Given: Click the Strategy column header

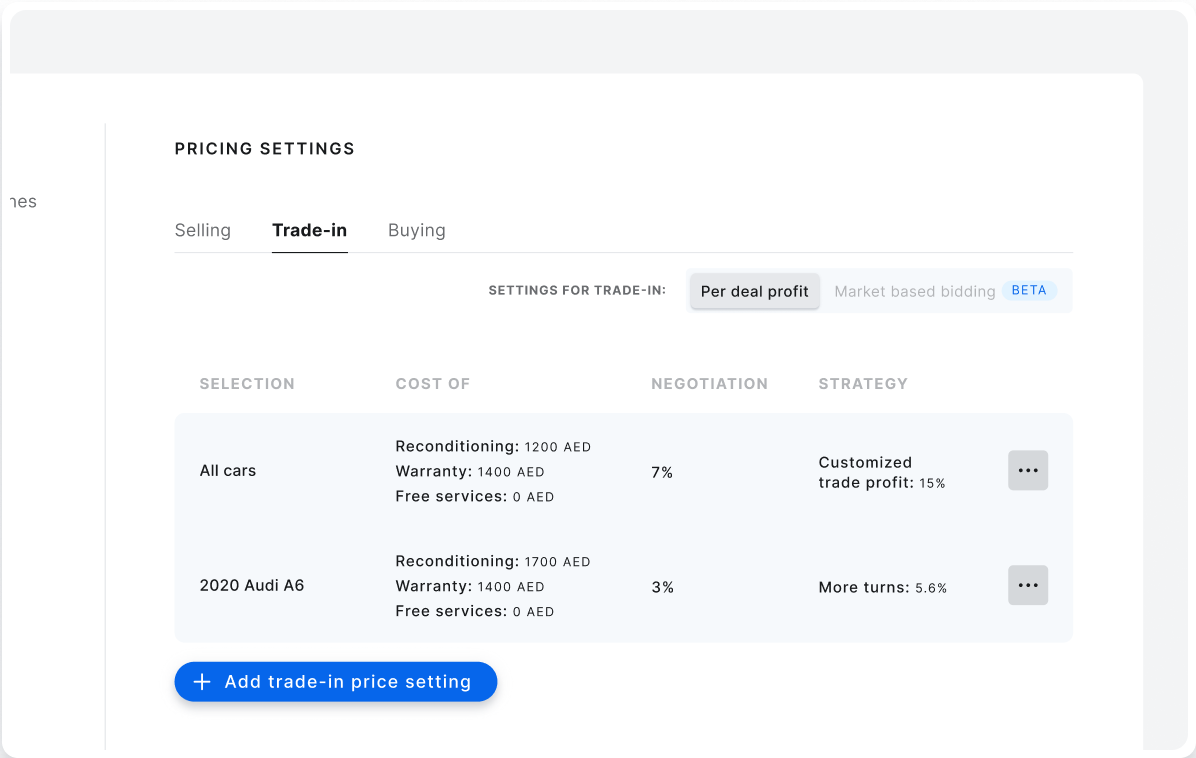Looking at the screenshot, I should pyautogui.click(x=863, y=384).
